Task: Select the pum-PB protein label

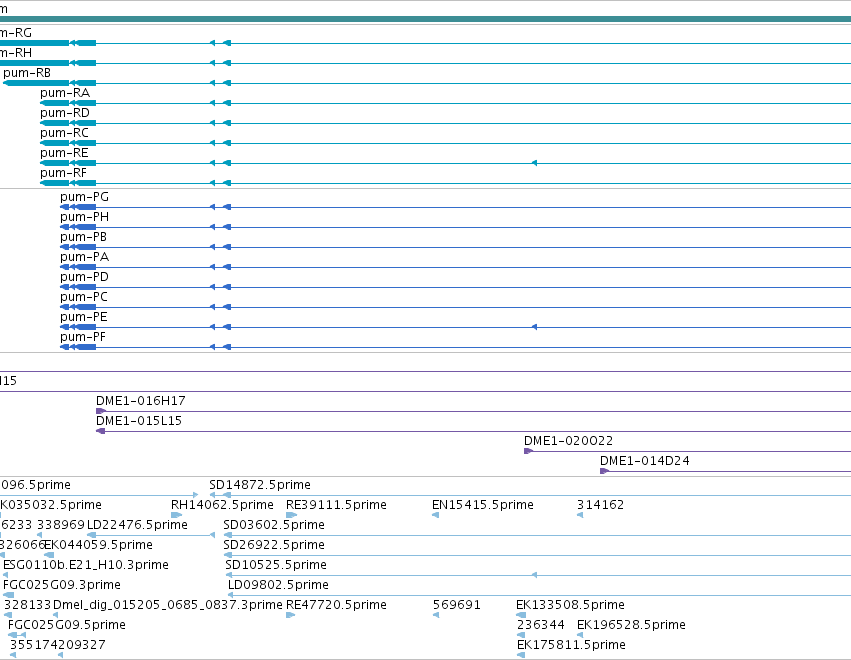Action: 84,237
